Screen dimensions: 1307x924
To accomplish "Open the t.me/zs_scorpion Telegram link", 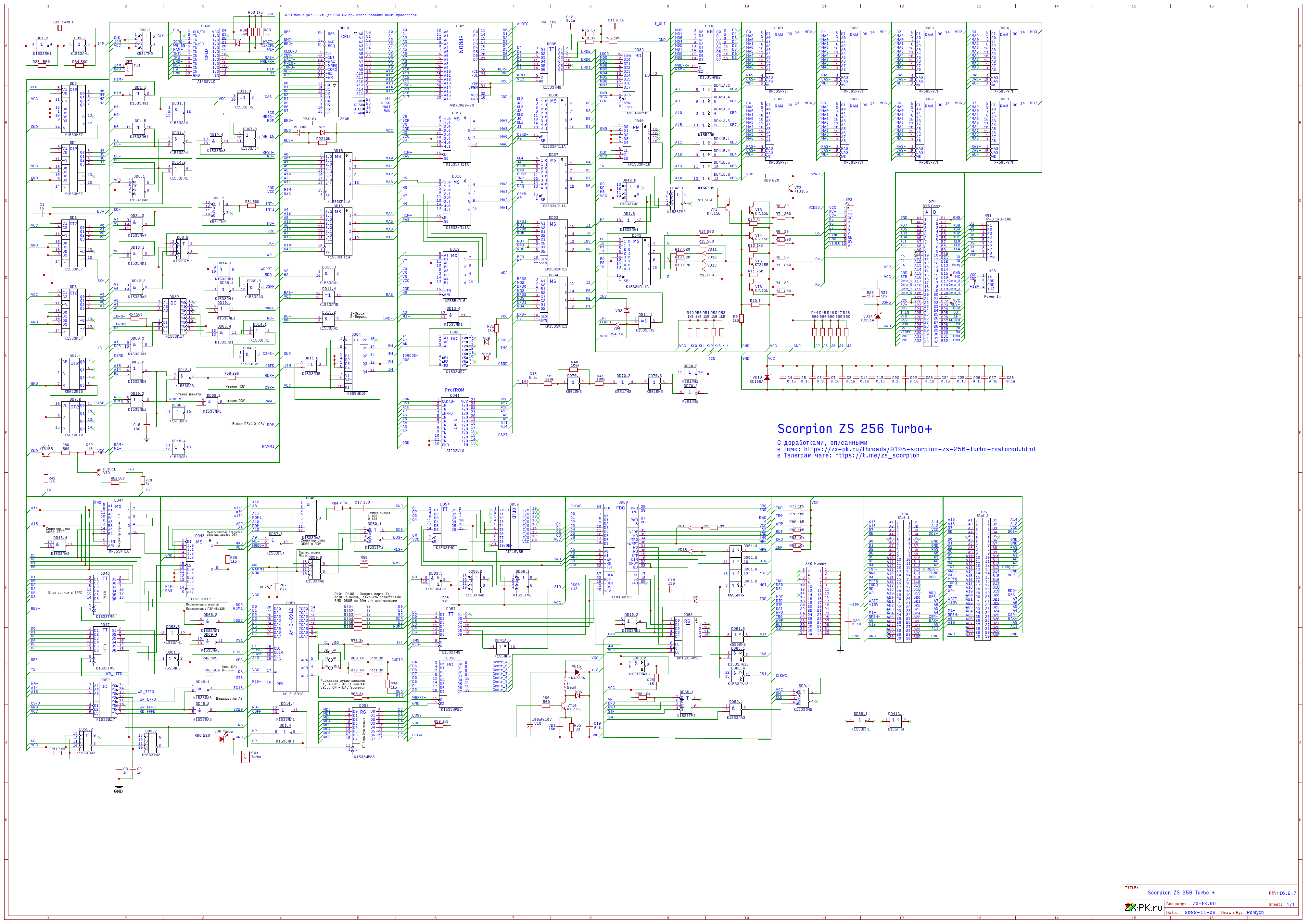I will [x=877, y=455].
